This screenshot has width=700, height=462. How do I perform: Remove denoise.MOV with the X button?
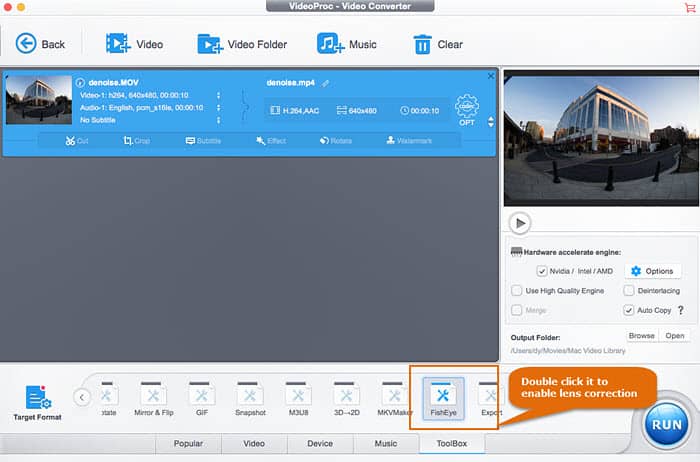491,76
